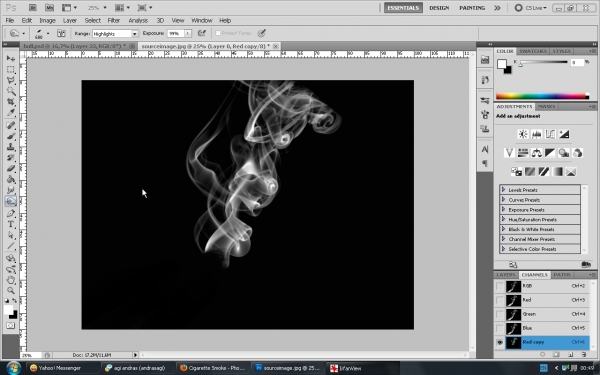Select the Horizontal Type tool

pyautogui.click(x=11, y=224)
